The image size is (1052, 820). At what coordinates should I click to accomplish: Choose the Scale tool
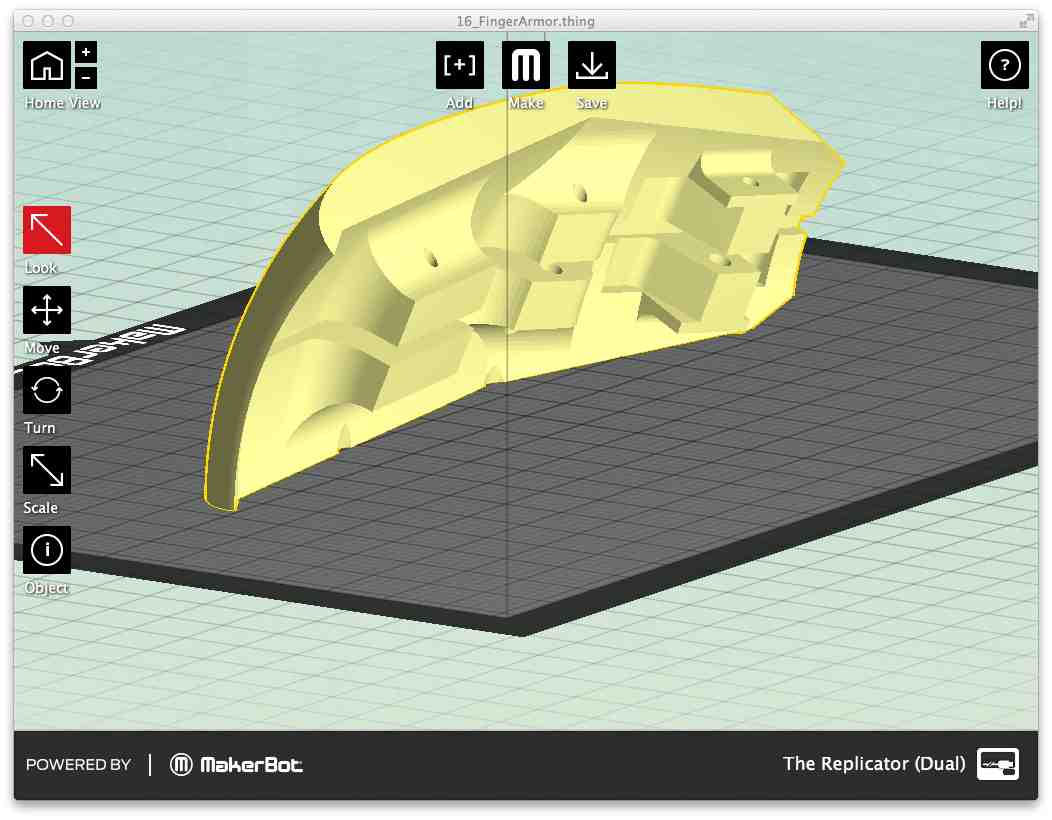tap(47, 470)
